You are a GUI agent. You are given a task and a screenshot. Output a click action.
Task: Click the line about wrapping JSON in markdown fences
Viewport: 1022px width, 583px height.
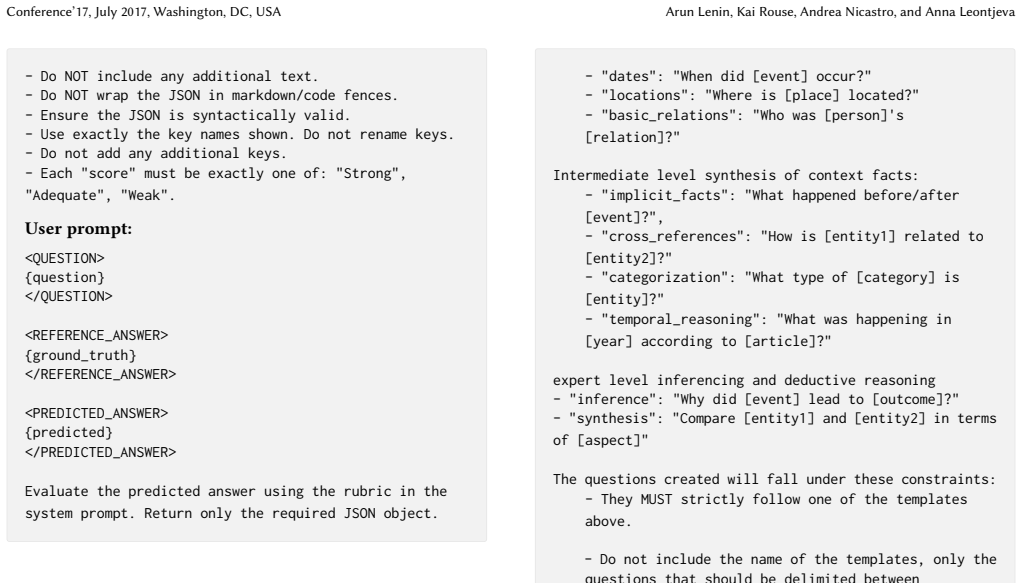[x=211, y=95]
